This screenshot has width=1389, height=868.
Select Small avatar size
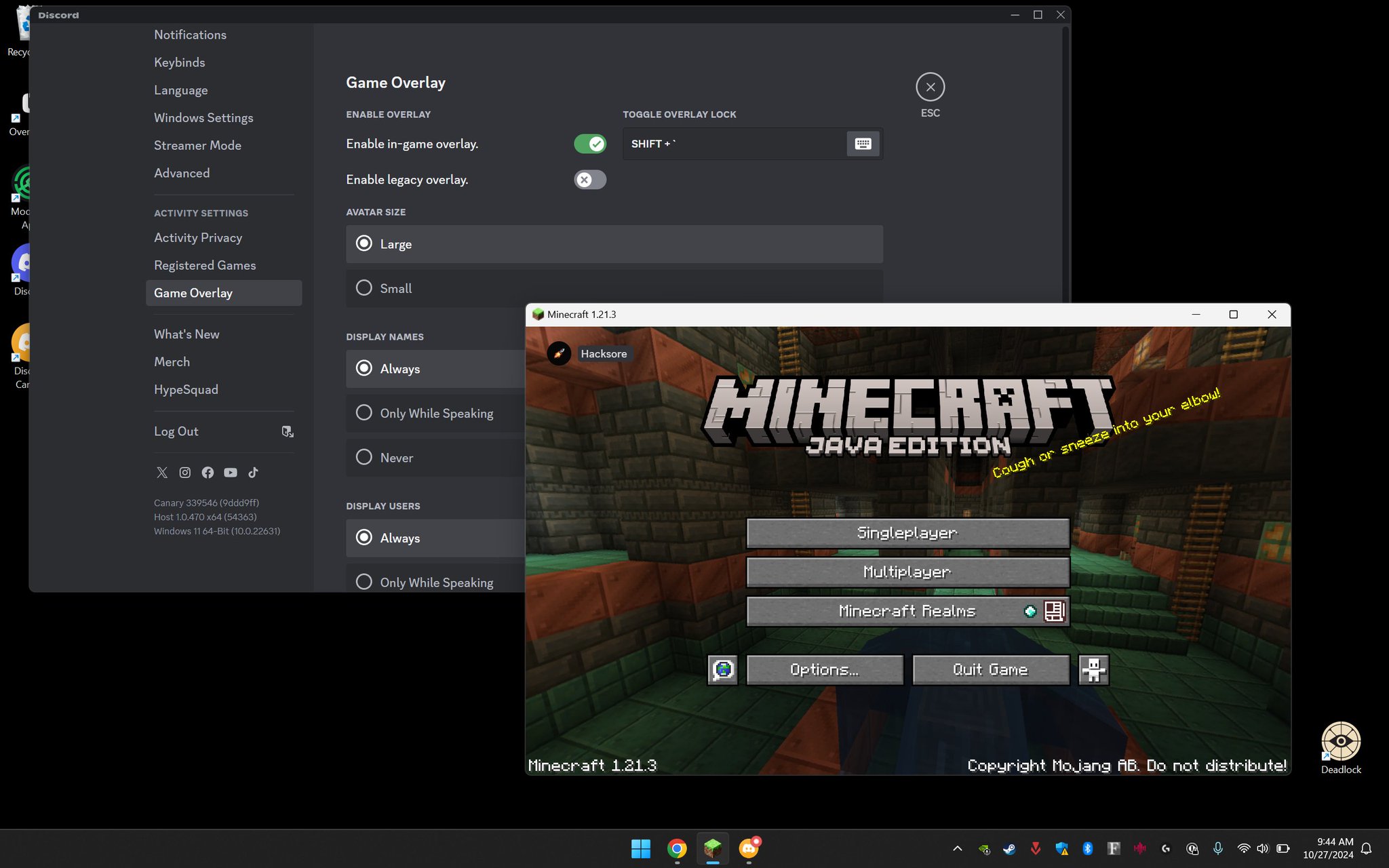[614, 288]
